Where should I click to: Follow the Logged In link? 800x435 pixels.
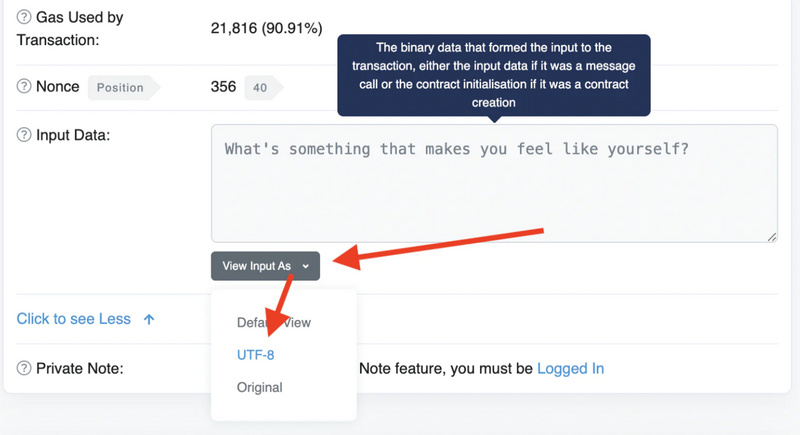[570, 368]
